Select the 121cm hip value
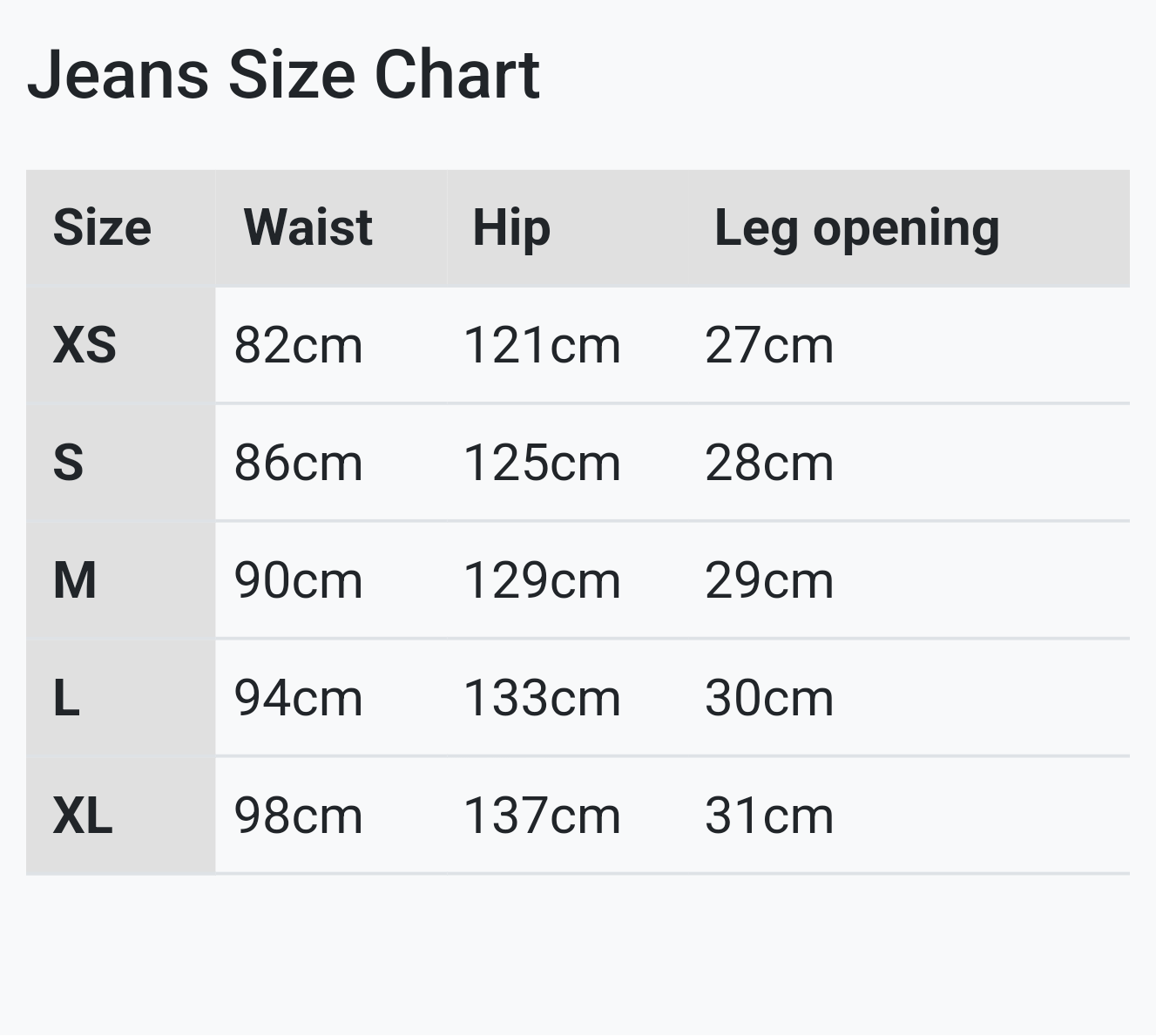This screenshot has width=1156, height=1036. [x=542, y=345]
